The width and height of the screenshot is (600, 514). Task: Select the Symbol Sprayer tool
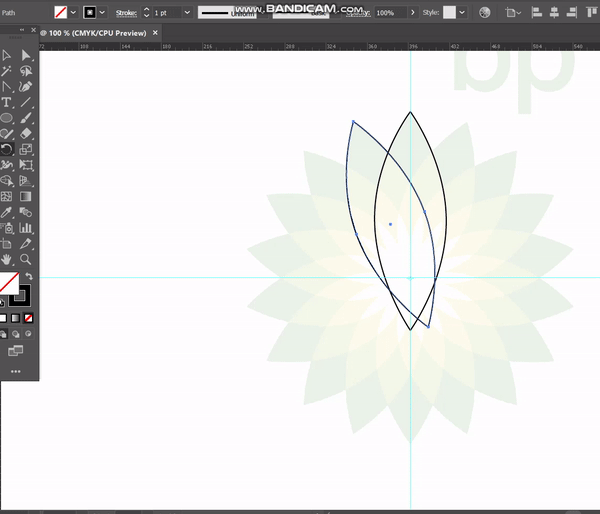click(x=6, y=228)
